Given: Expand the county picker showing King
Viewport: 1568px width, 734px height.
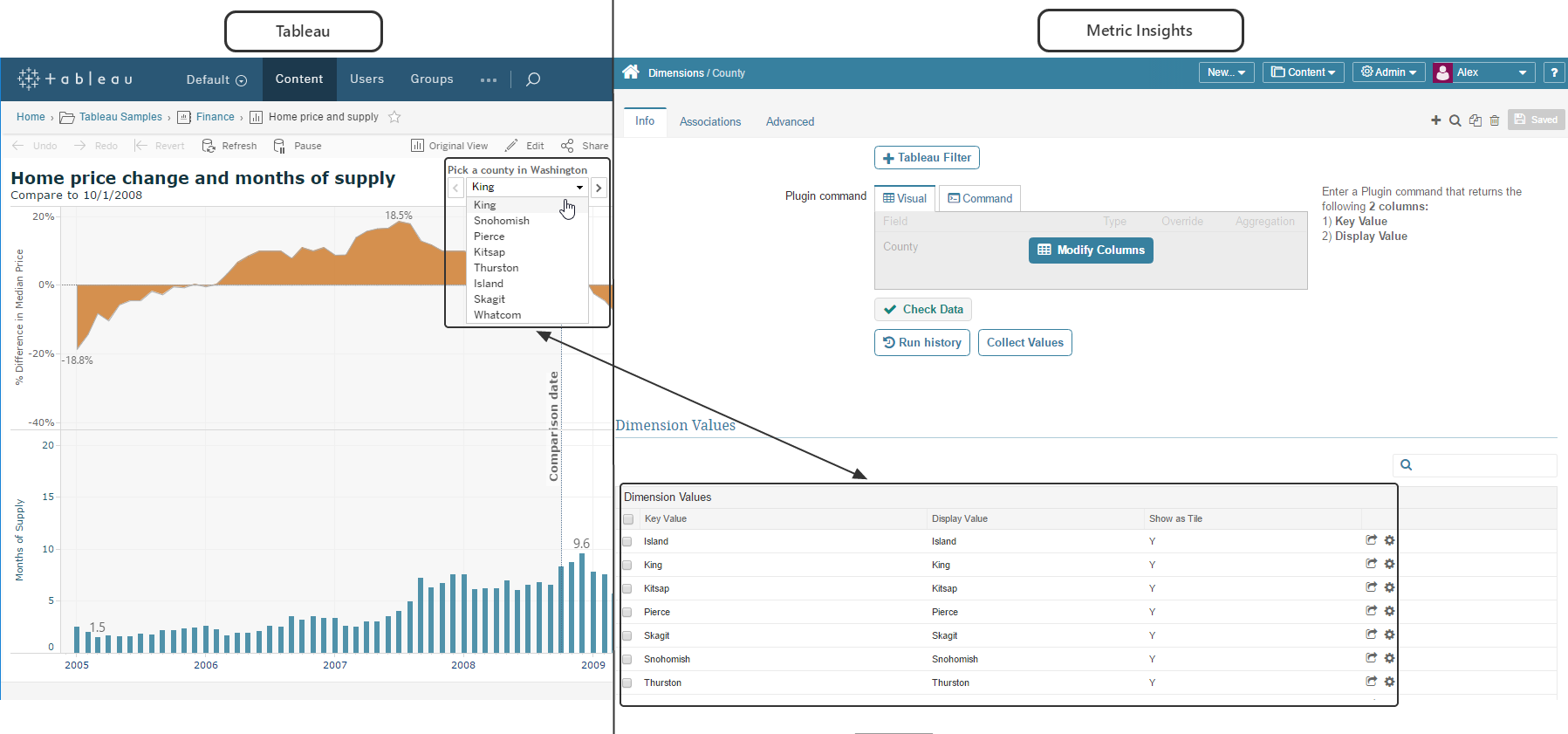Looking at the screenshot, I should (527, 187).
